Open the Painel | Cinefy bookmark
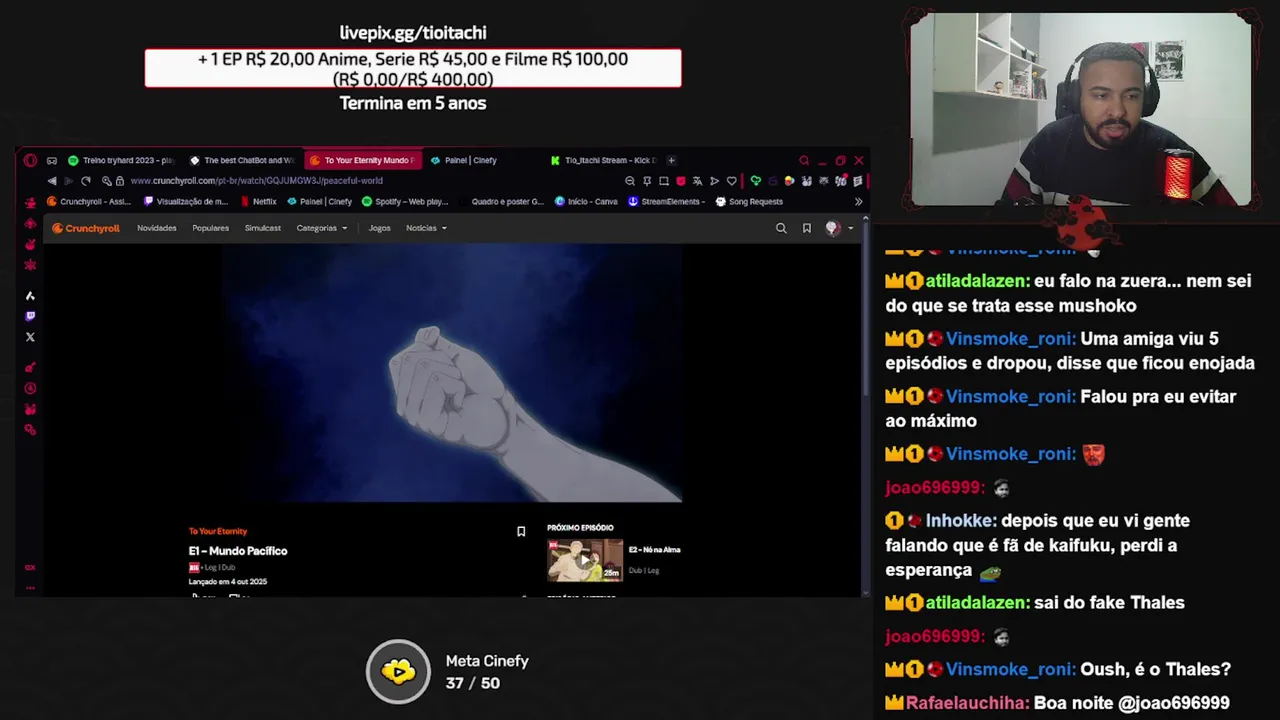 (x=319, y=201)
